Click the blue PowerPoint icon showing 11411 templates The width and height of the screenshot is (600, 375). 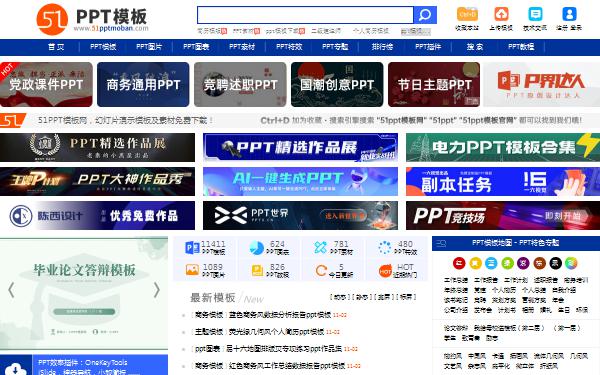pos(192,248)
